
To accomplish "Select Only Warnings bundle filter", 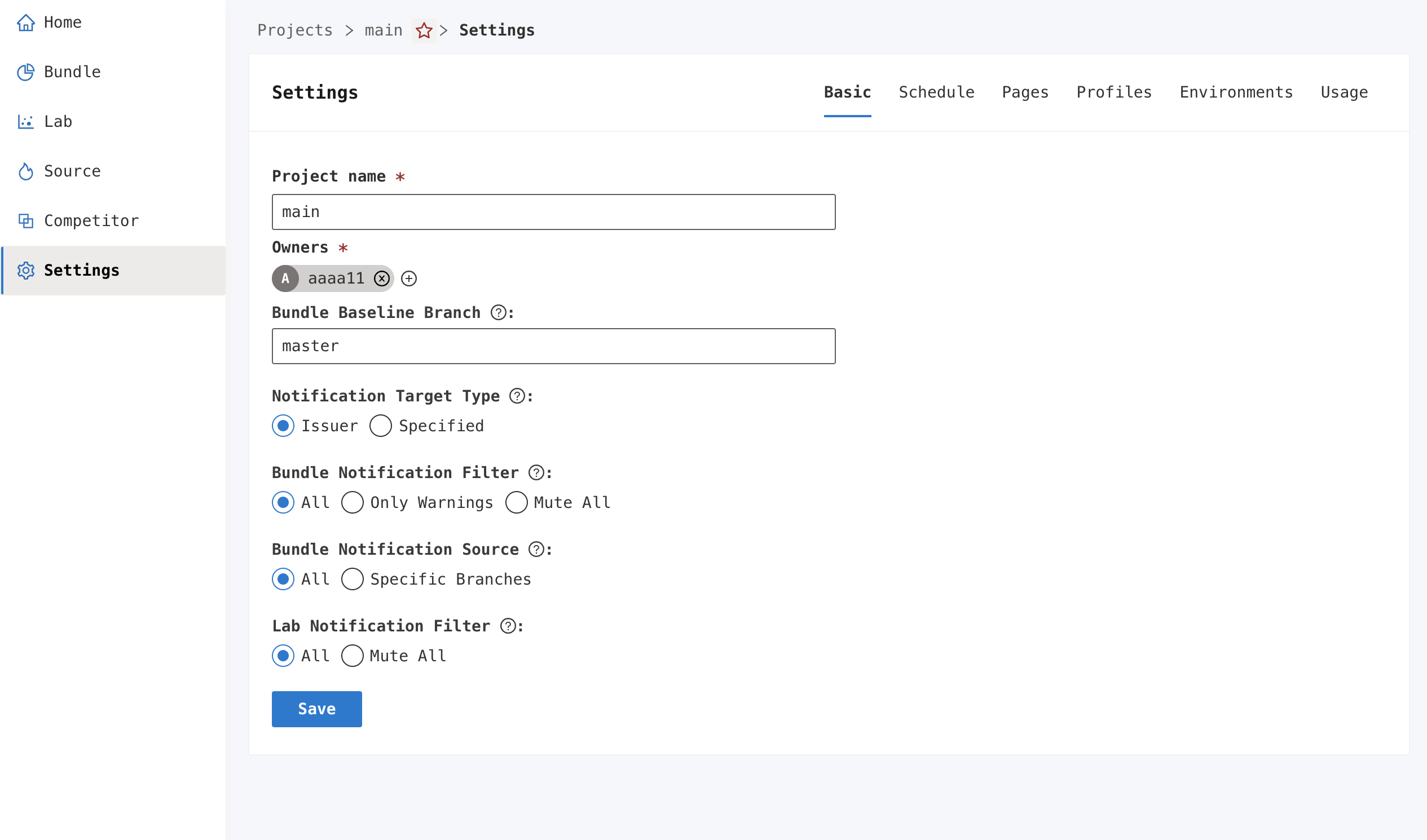I will tap(352, 502).
